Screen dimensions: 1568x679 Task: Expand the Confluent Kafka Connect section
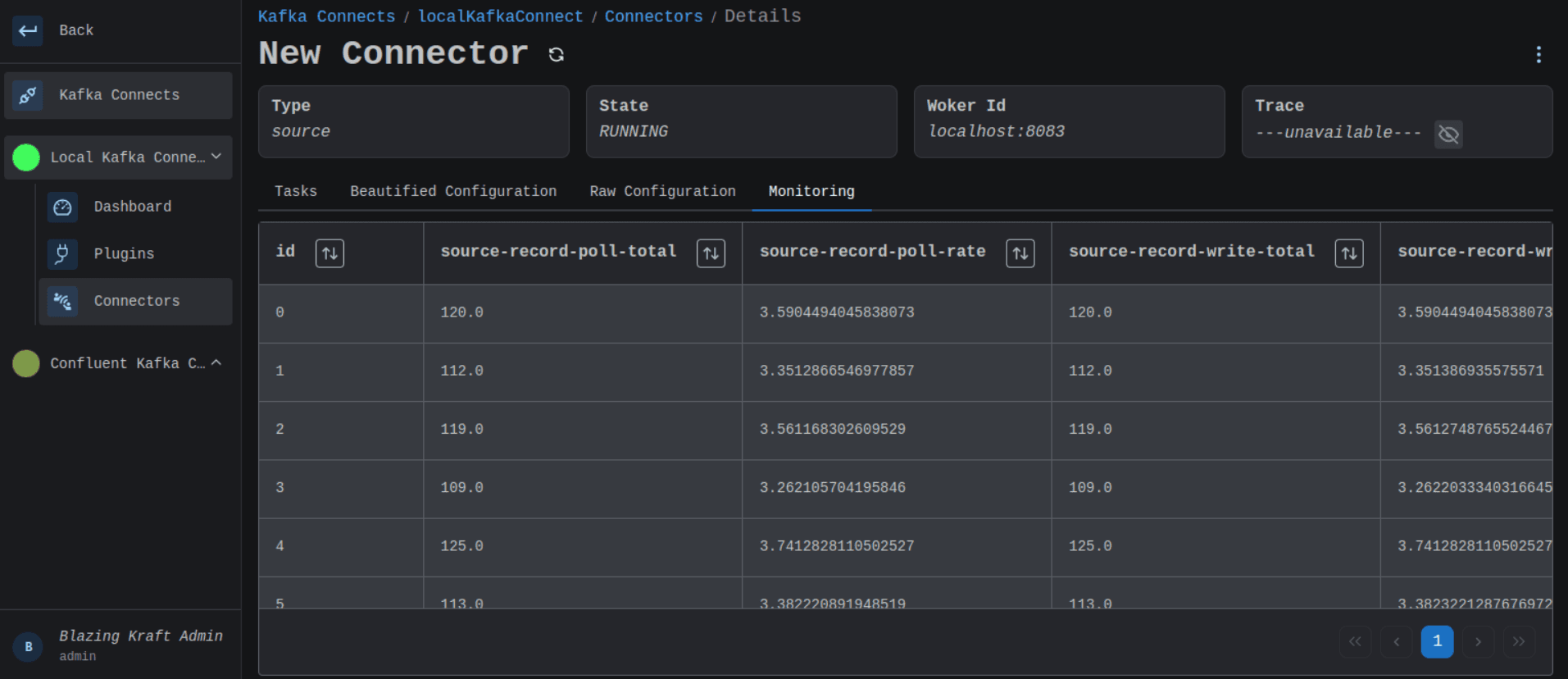216,362
